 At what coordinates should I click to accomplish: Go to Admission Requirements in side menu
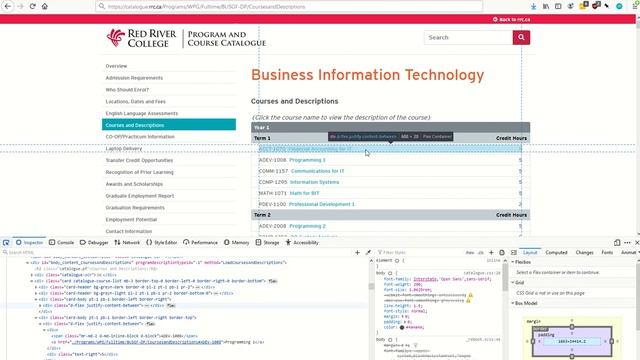point(134,78)
